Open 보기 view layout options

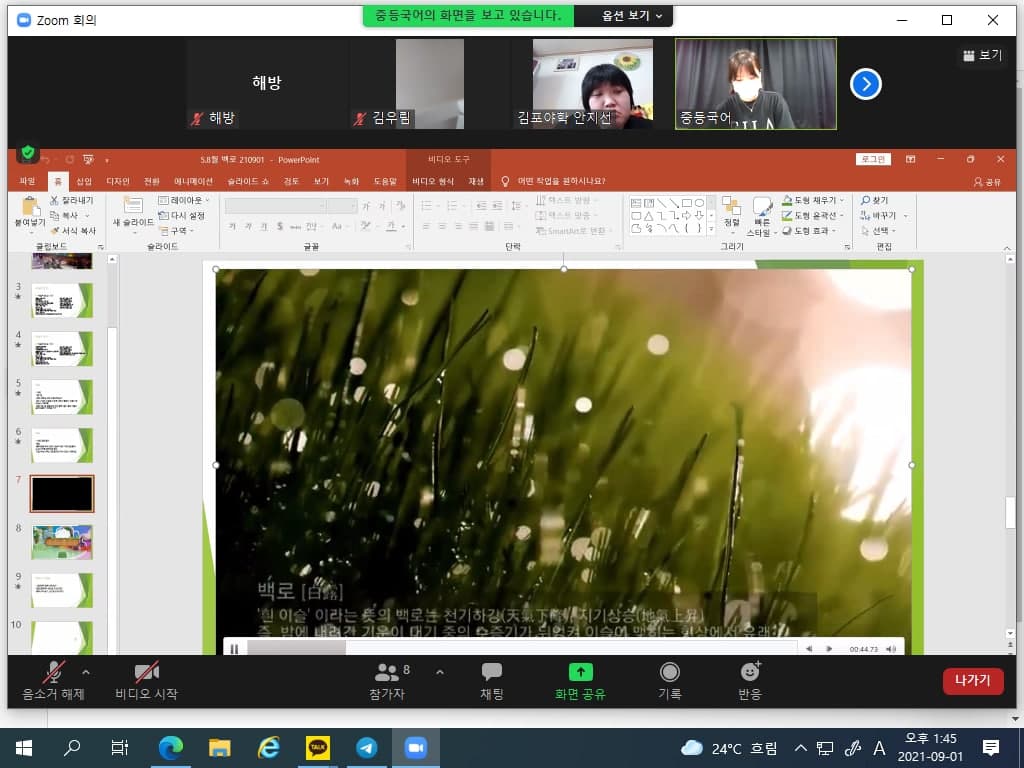point(982,56)
